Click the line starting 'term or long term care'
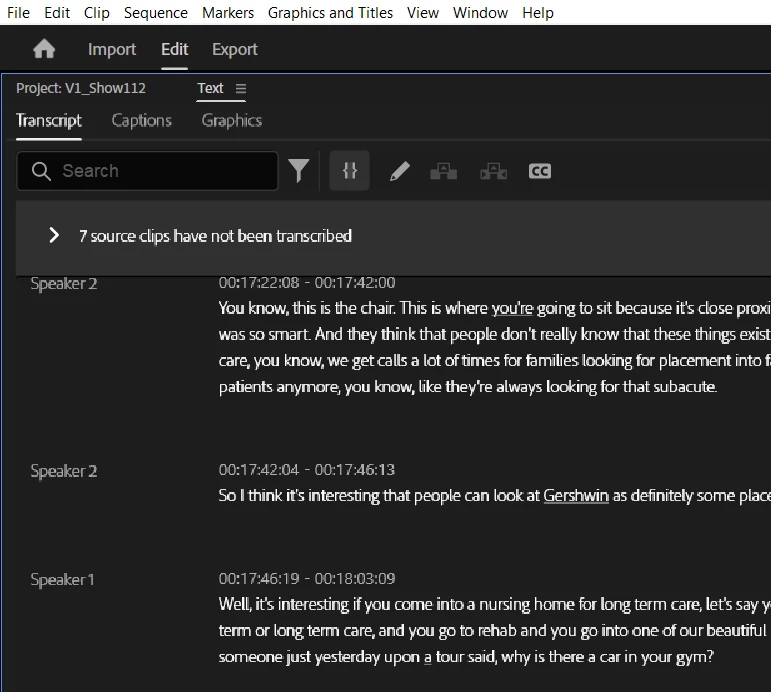The image size is (771, 692). tap(493, 631)
